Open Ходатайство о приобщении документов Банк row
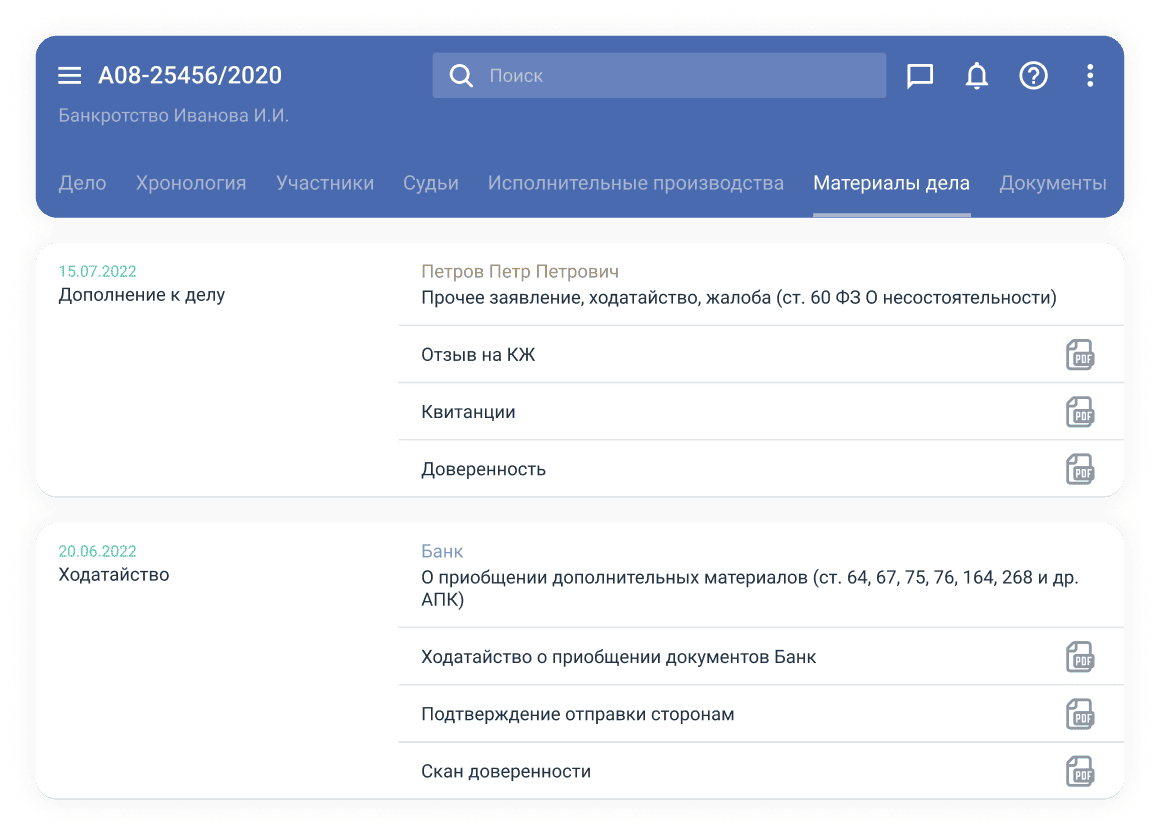The width and height of the screenshot is (1160, 836). click(761, 657)
